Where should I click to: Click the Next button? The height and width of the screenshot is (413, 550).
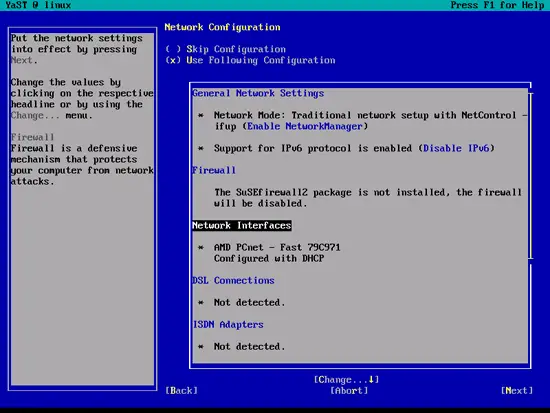click(x=517, y=391)
